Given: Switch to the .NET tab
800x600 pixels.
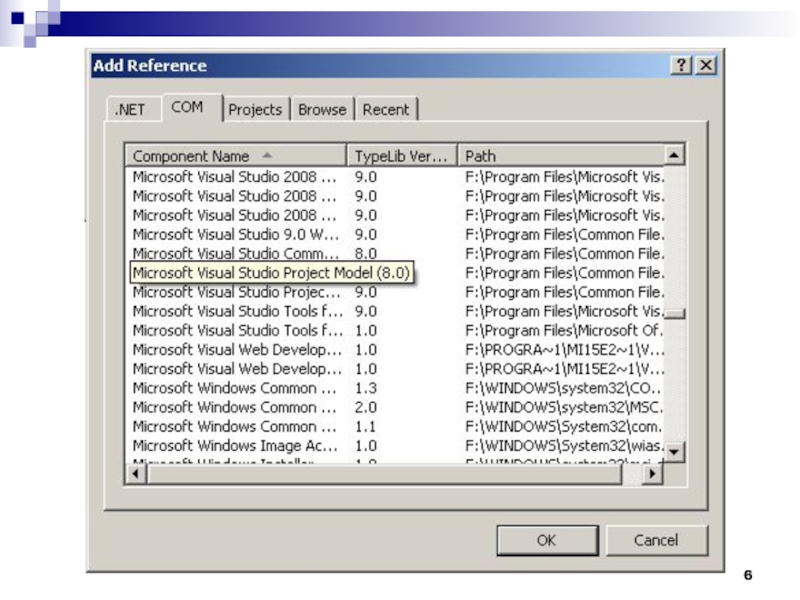Looking at the screenshot, I should pyautogui.click(x=132, y=109).
